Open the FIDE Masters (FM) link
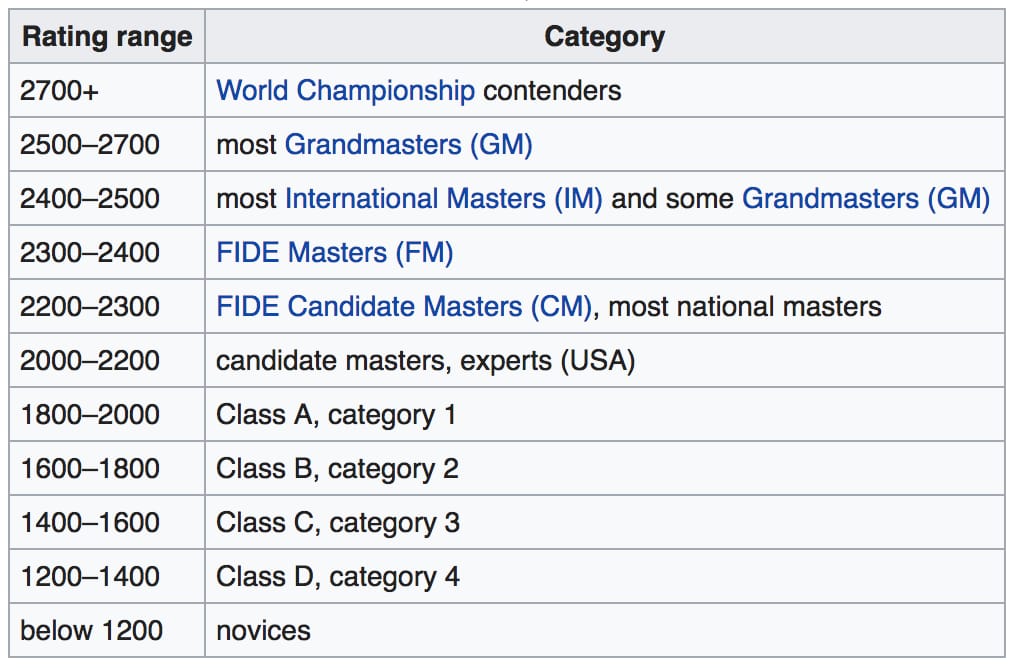Screen dimensions: 1014x668 point(334,252)
